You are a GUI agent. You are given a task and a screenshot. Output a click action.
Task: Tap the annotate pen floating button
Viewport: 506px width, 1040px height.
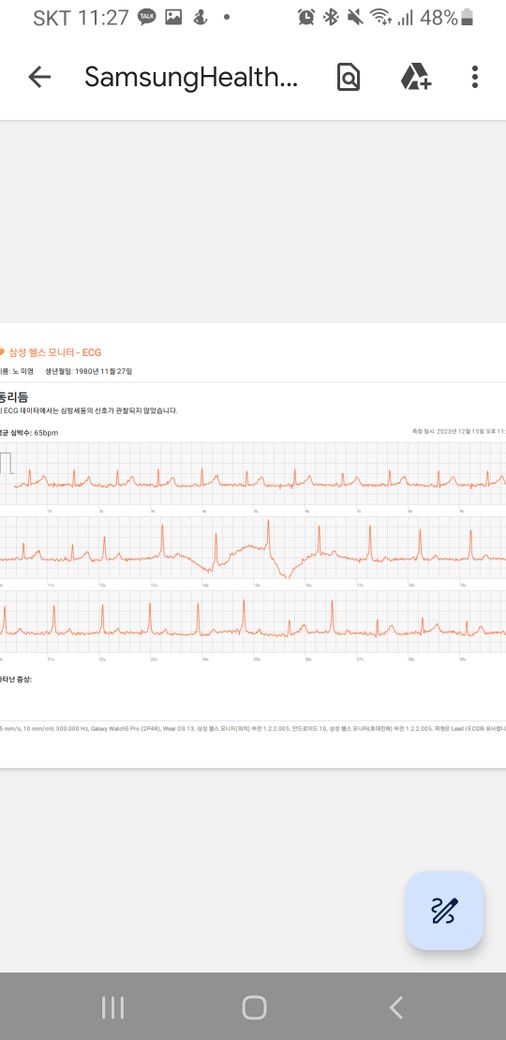tap(444, 910)
